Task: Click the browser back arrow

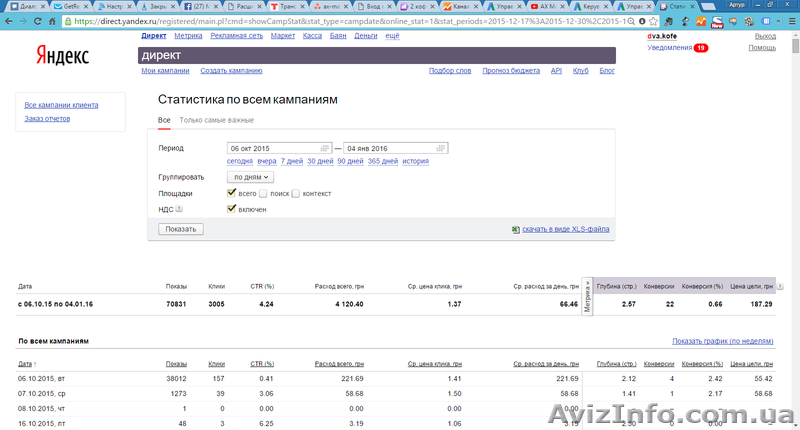Action: 10,20
